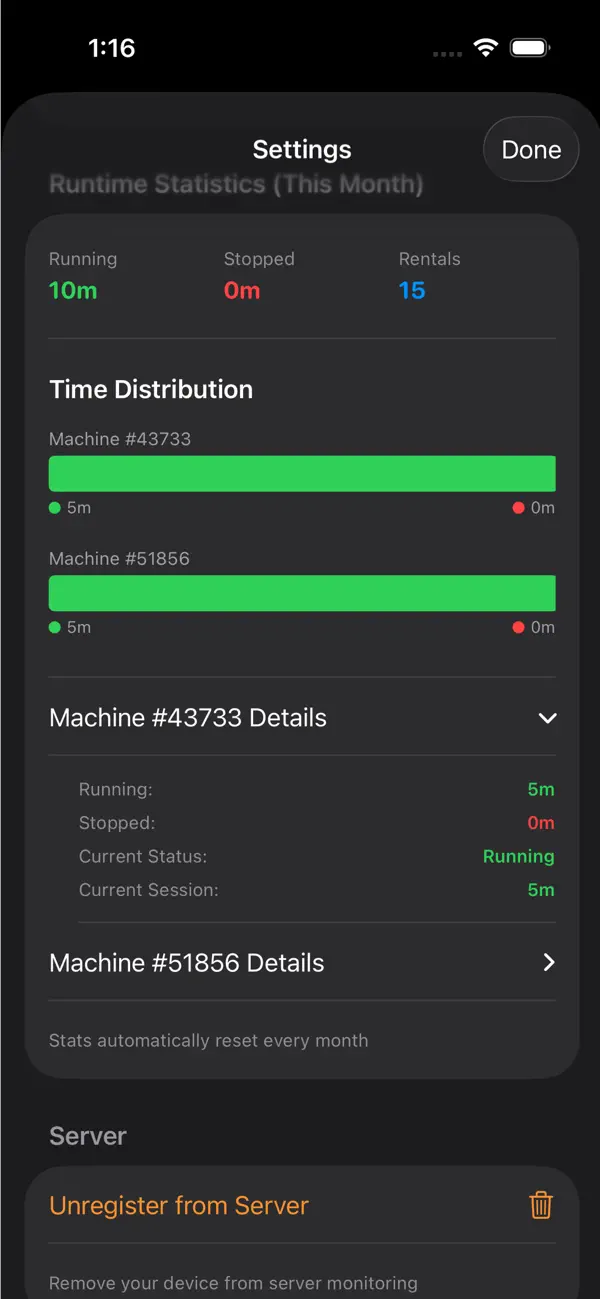Tap the clock showing 1:16
Screen dimensions: 600x1299
(113, 47)
